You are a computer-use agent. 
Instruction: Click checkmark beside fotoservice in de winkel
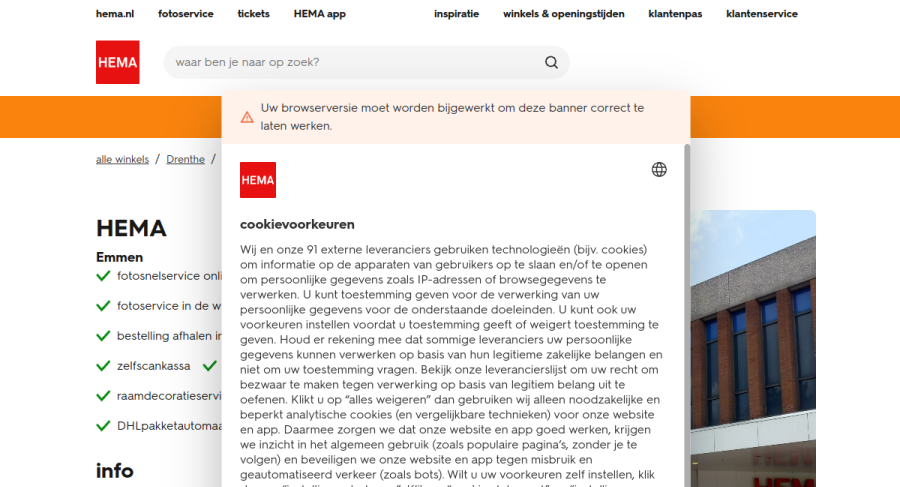point(103,306)
